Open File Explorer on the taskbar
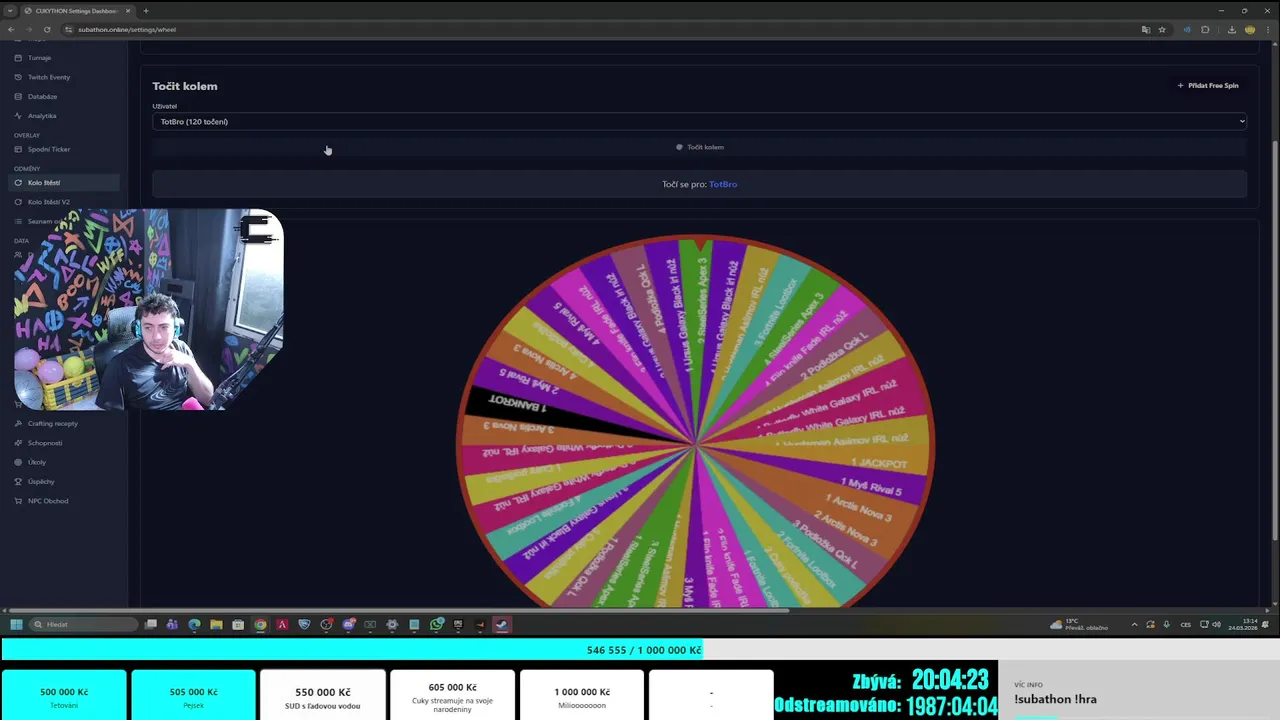The width and height of the screenshot is (1280, 720). 216,624
